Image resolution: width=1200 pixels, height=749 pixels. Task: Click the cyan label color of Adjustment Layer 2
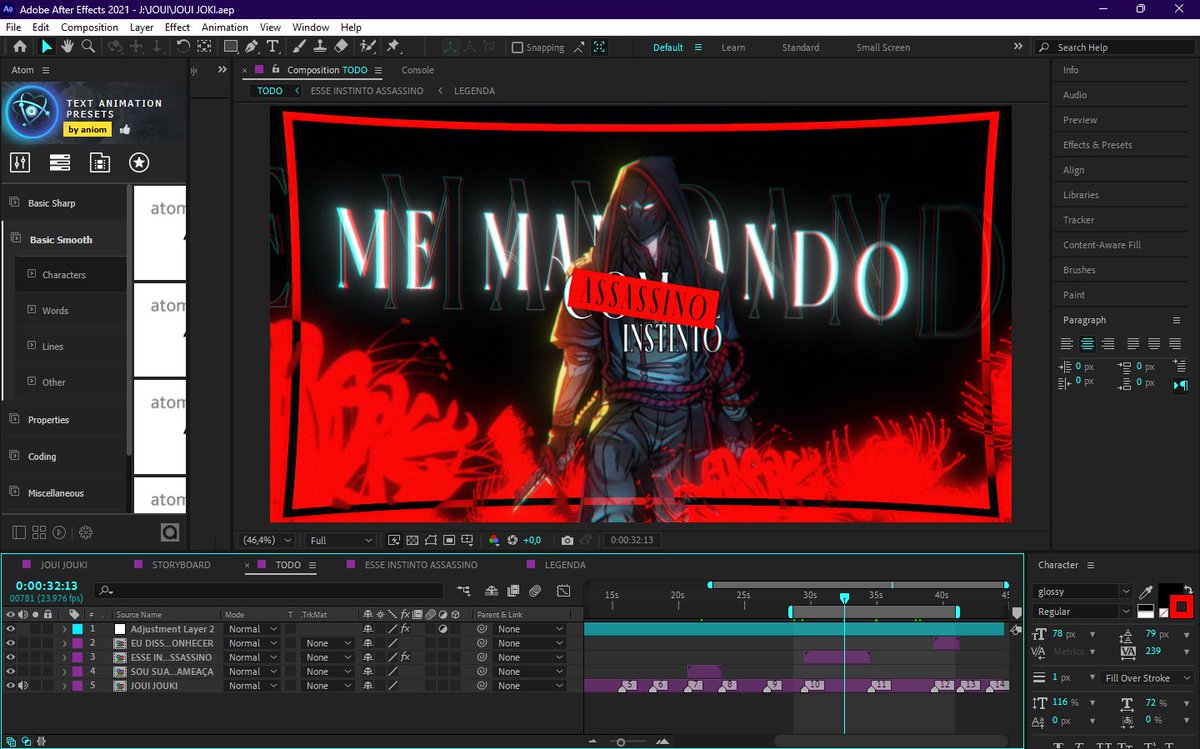click(77, 629)
